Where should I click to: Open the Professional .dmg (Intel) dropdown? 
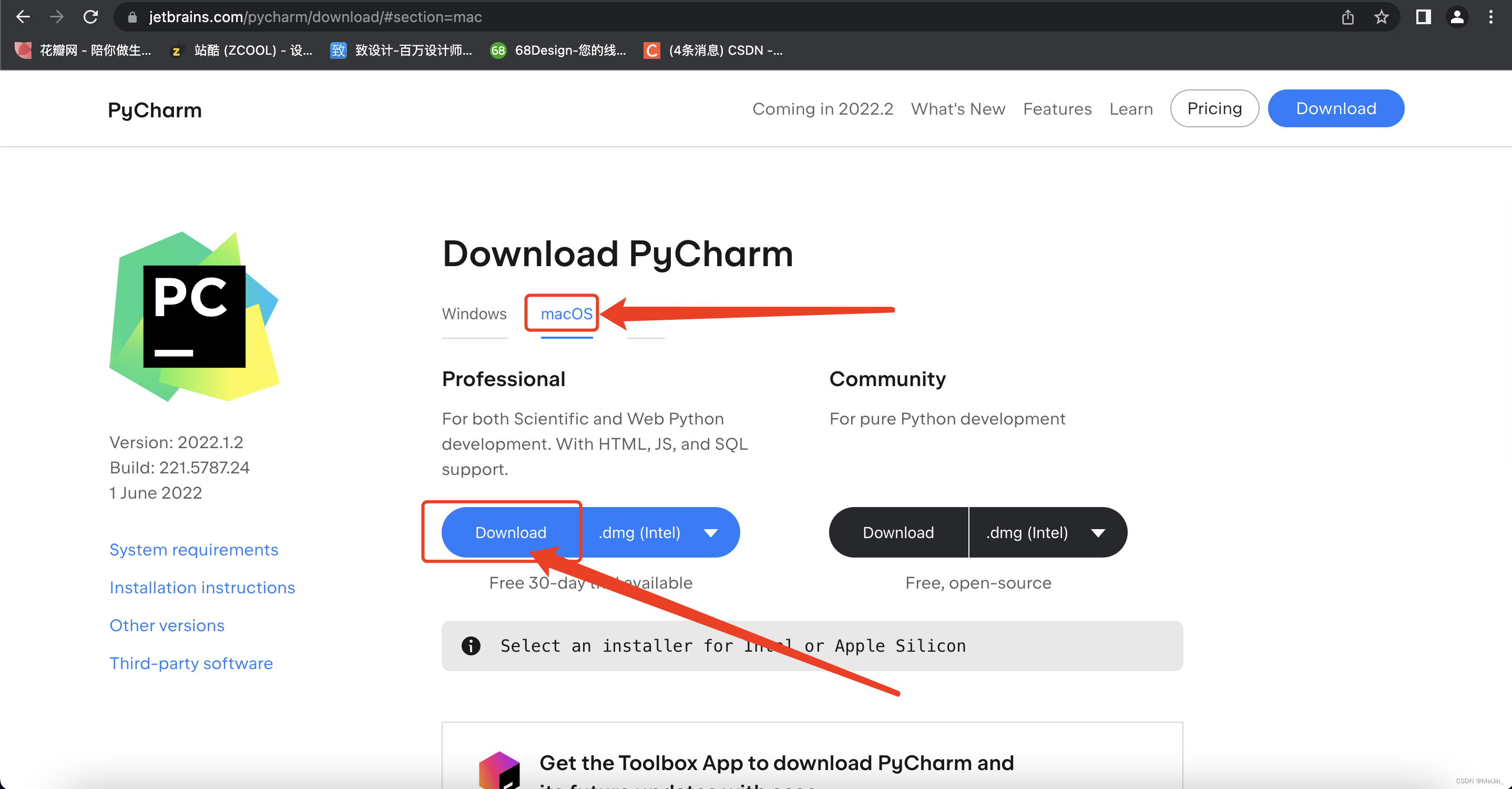660,532
